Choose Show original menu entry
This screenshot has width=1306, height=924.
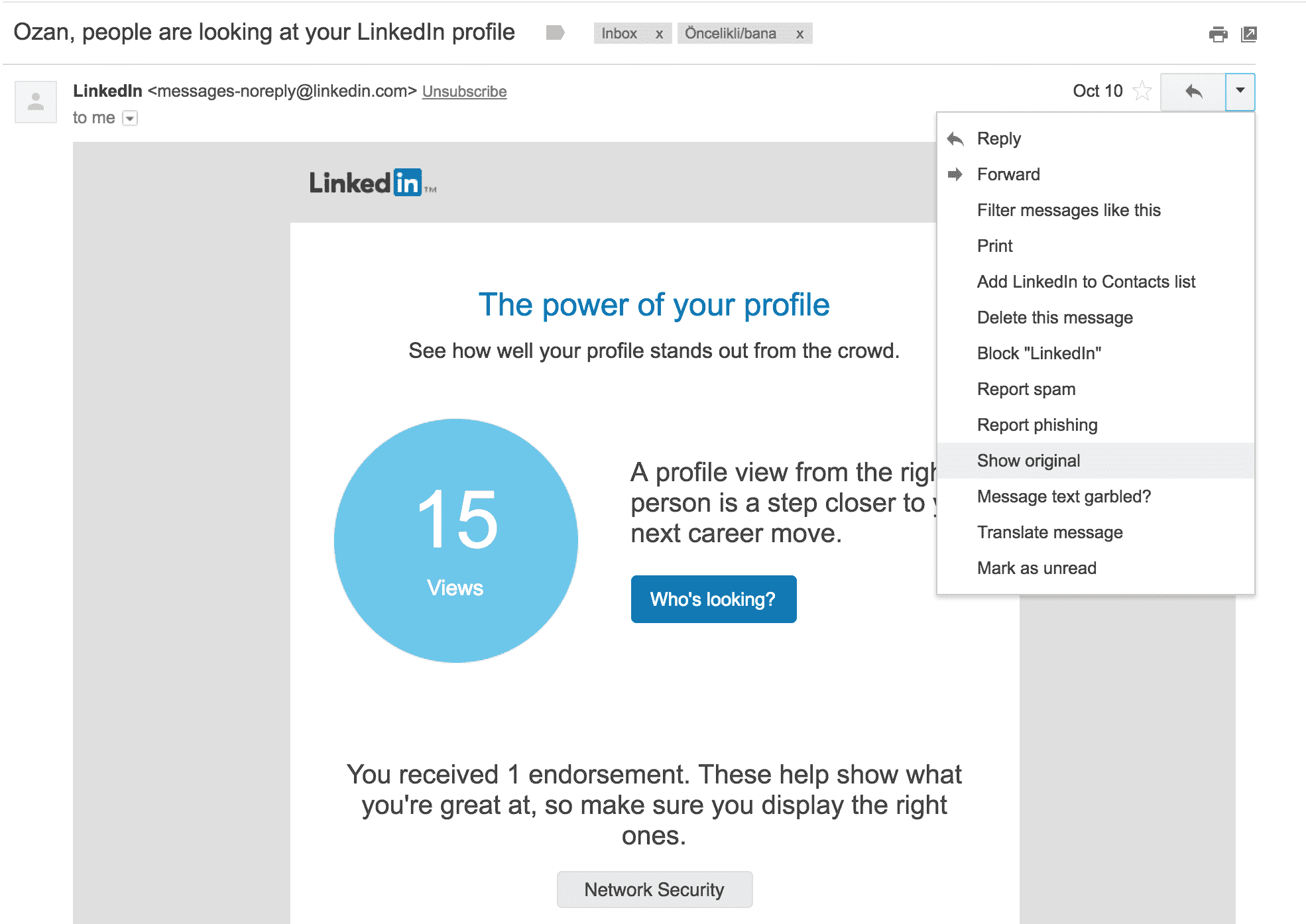pos(1028,461)
